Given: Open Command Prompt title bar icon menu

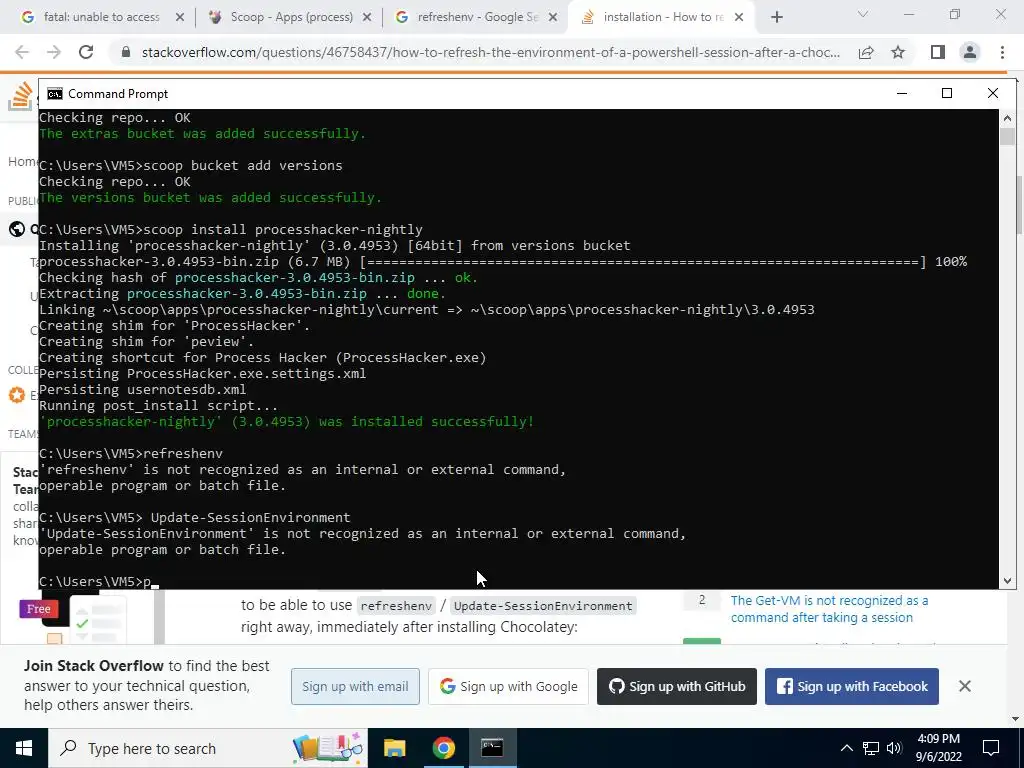Looking at the screenshot, I should 55,94.
